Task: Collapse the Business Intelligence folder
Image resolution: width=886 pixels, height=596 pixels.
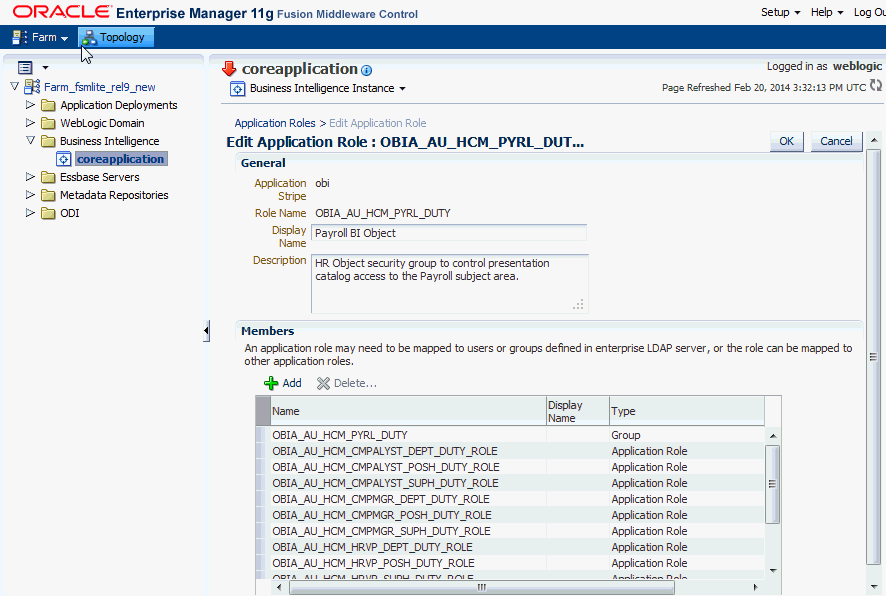Action: [30, 141]
